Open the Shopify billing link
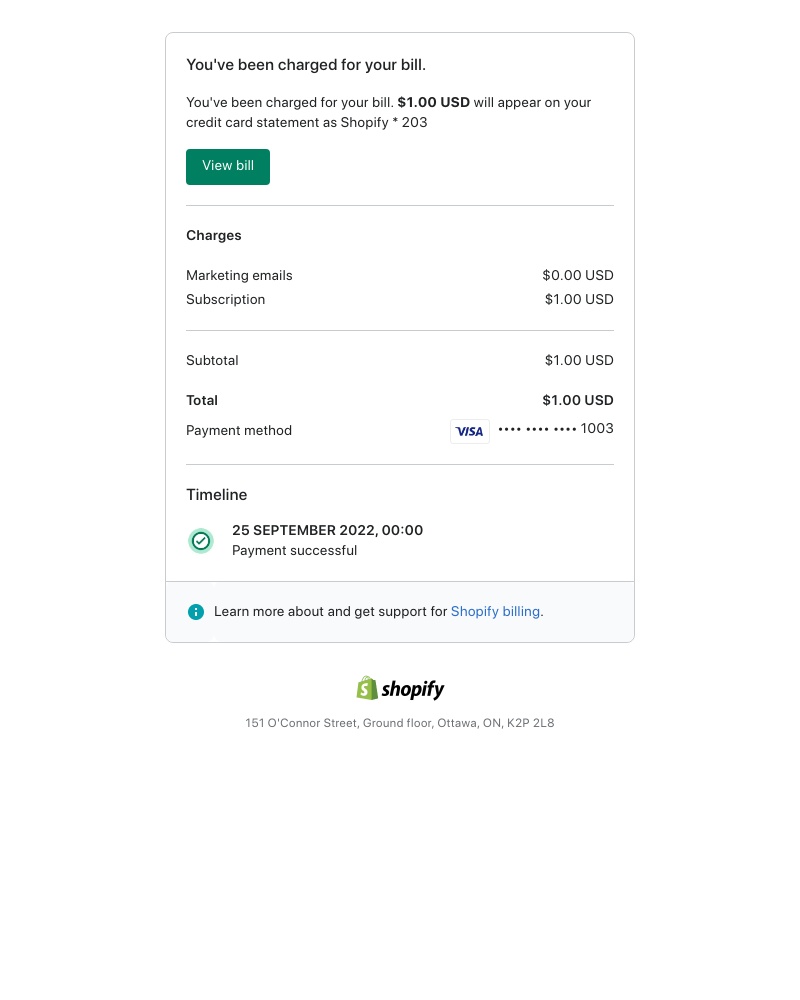 pos(495,611)
